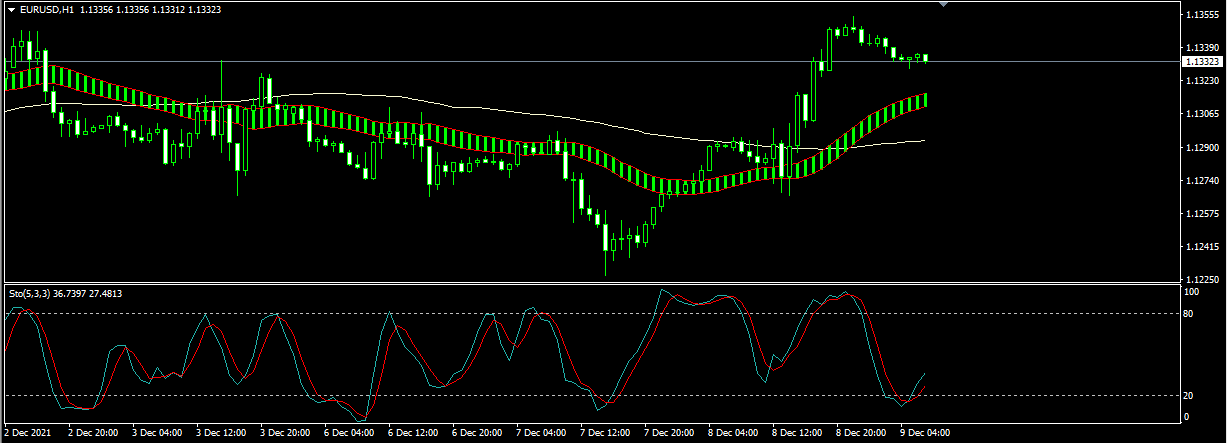This screenshot has width=1227, height=443.
Task: Click stochastic level 20 scale label
Action: [x=1190, y=395]
